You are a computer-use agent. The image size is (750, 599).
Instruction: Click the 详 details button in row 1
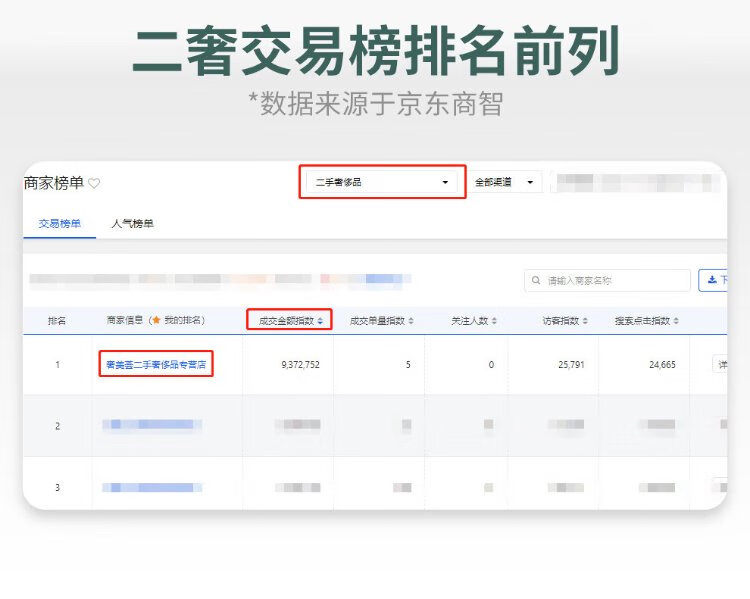(720, 365)
